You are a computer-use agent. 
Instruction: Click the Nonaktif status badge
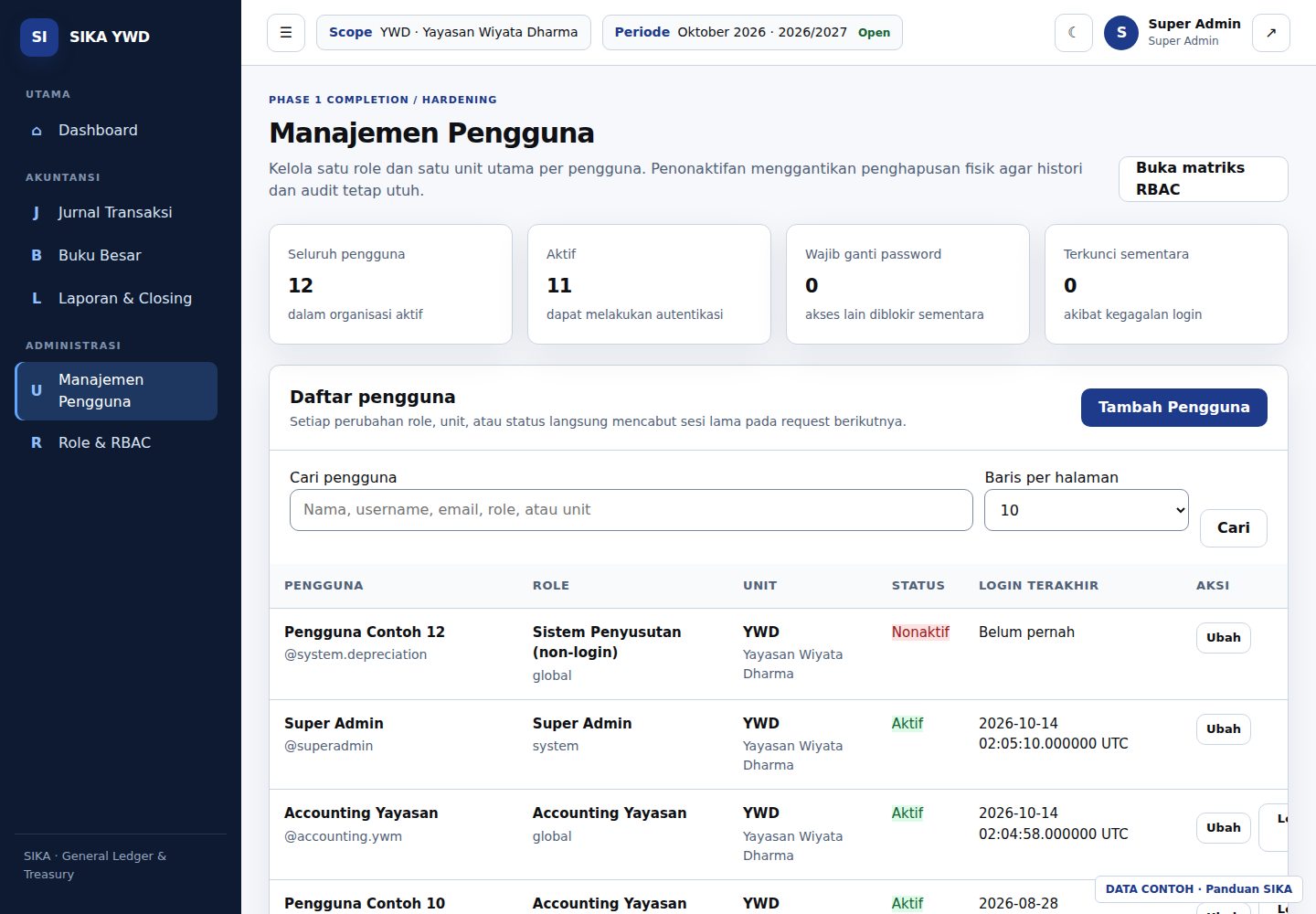point(920,632)
